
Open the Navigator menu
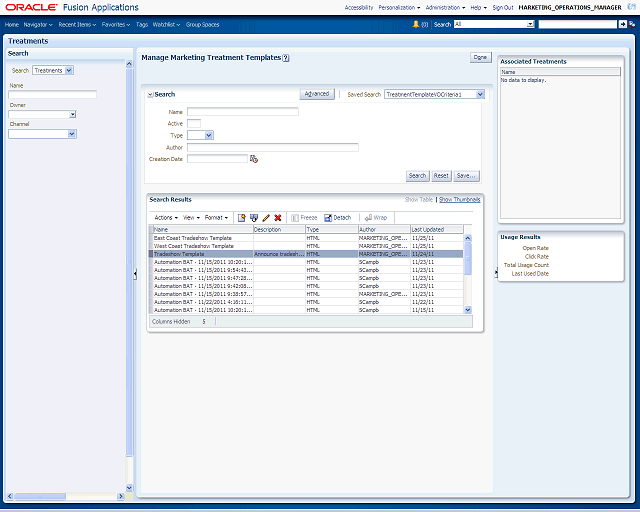pyautogui.click(x=38, y=24)
